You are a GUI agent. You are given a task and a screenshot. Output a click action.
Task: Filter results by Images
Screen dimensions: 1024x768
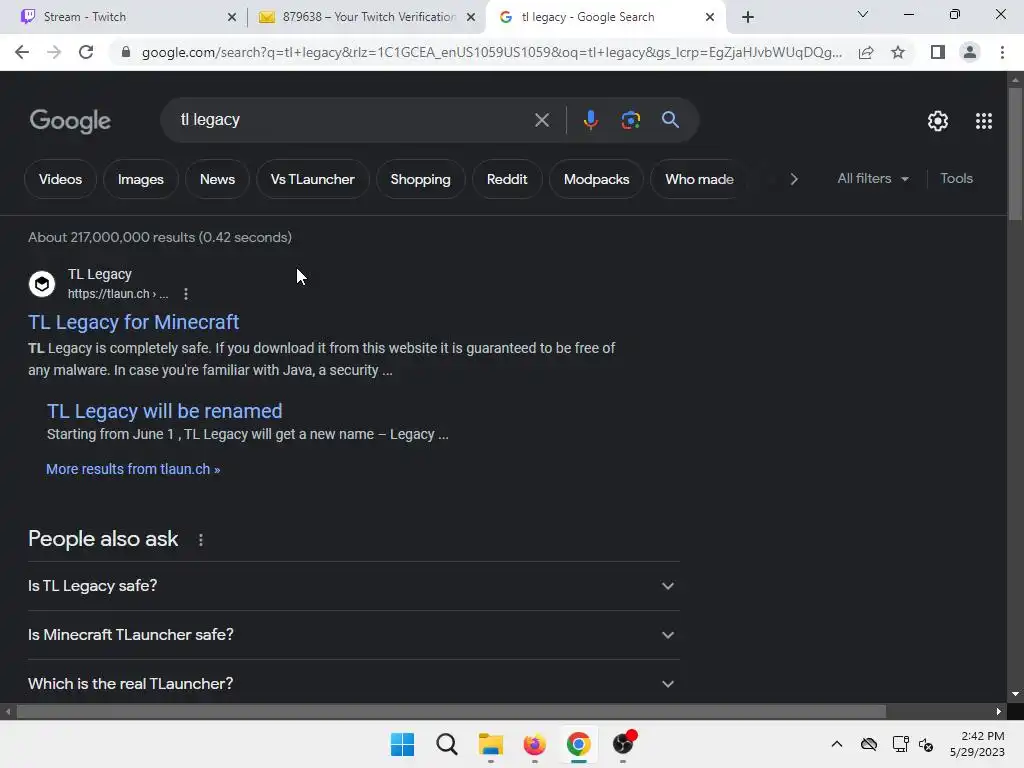coord(140,179)
